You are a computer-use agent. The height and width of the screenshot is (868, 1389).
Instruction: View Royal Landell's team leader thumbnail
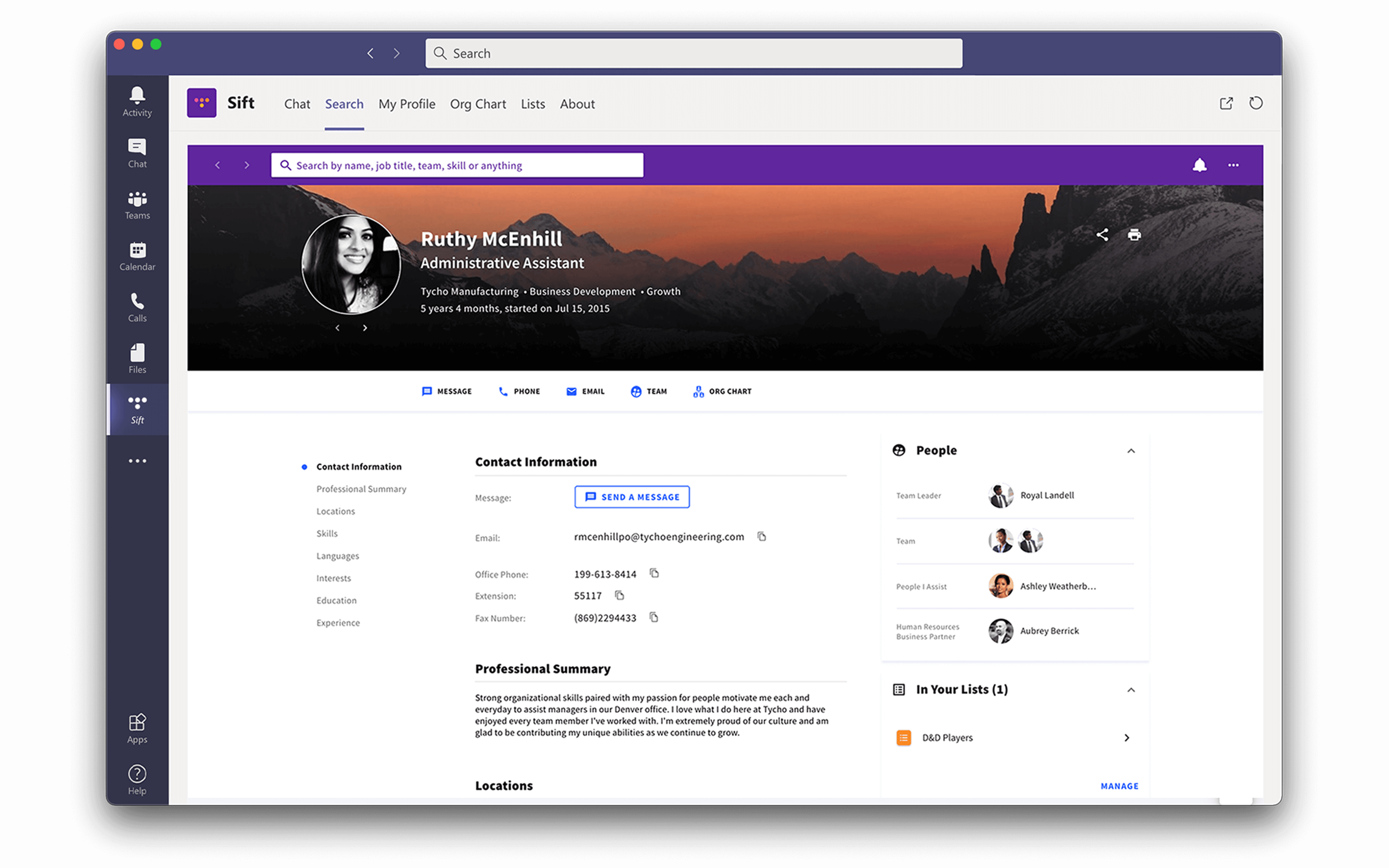(1001, 495)
